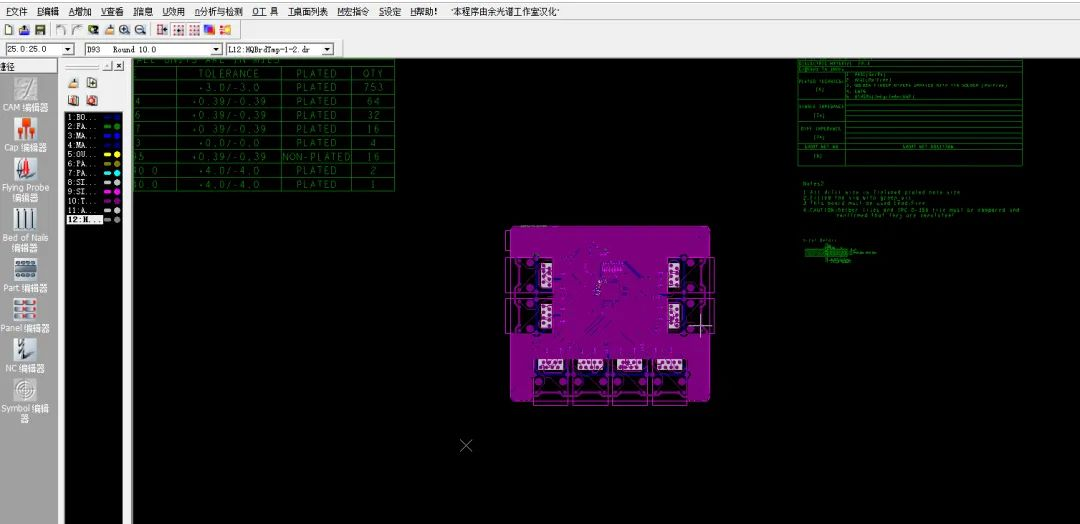This screenshot has height=524, width=1080.
Task: Open the I信息 menu
Action: (143, 12)
